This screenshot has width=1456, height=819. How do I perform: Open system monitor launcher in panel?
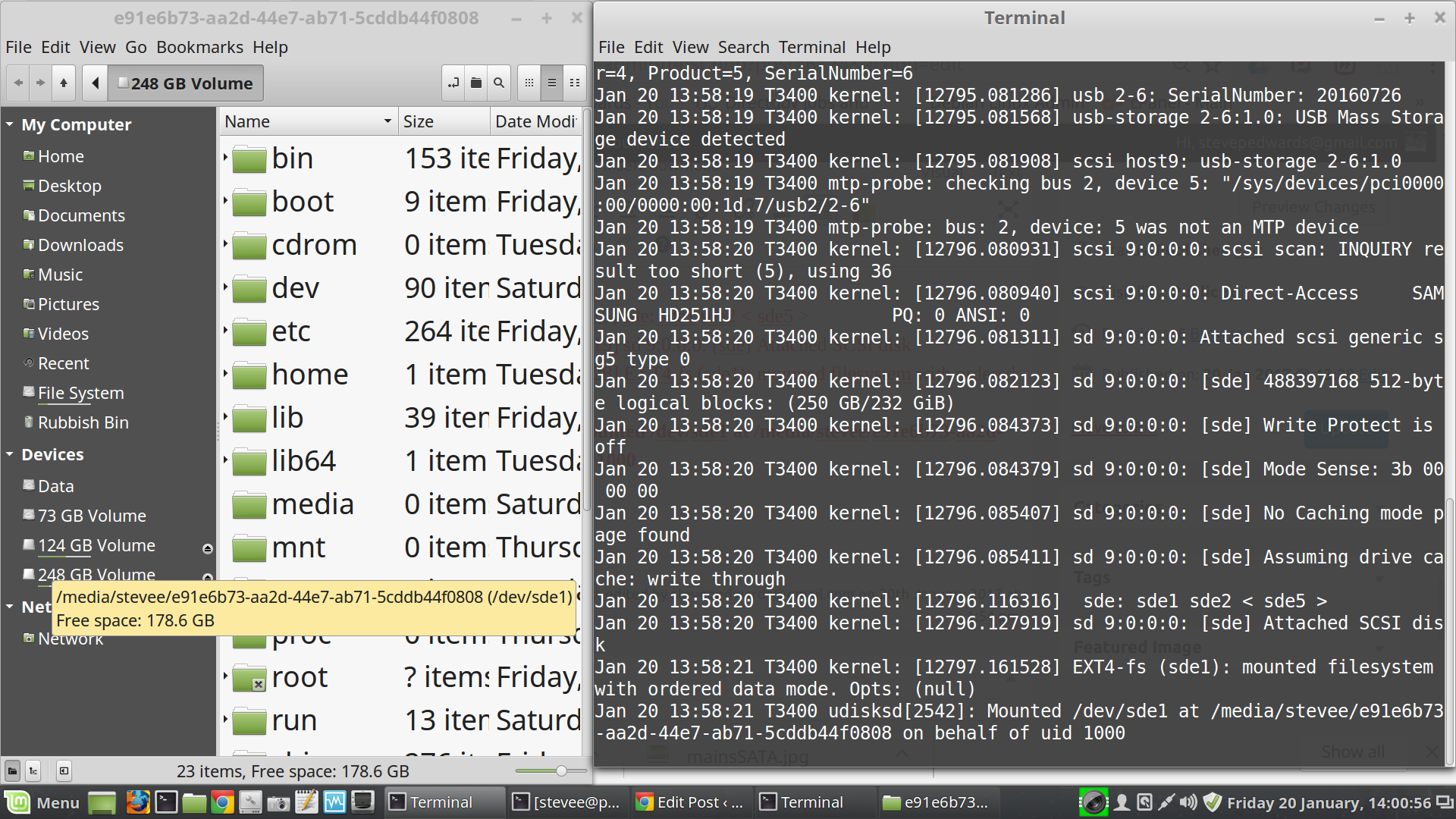334,802
